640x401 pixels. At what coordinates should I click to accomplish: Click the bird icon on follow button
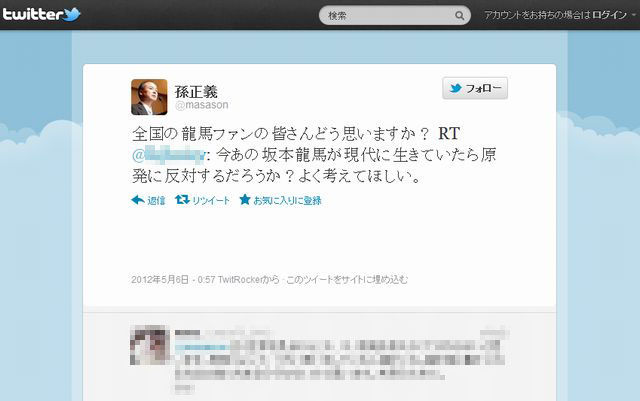point(455,88)
